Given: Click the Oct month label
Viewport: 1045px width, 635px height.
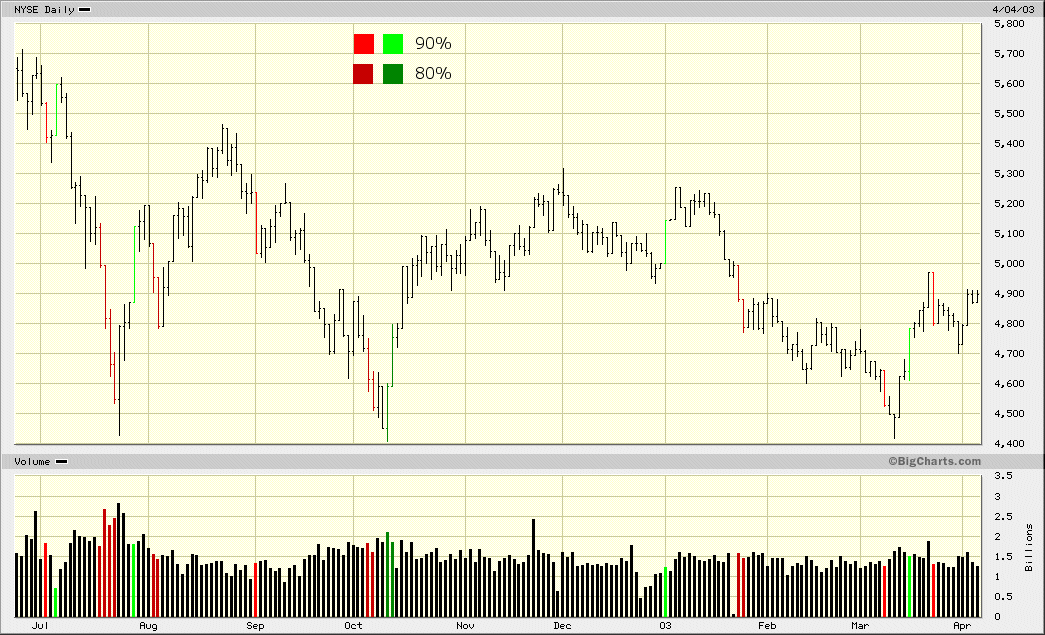Looking at the screenshot, I should [x=353, y=626].
